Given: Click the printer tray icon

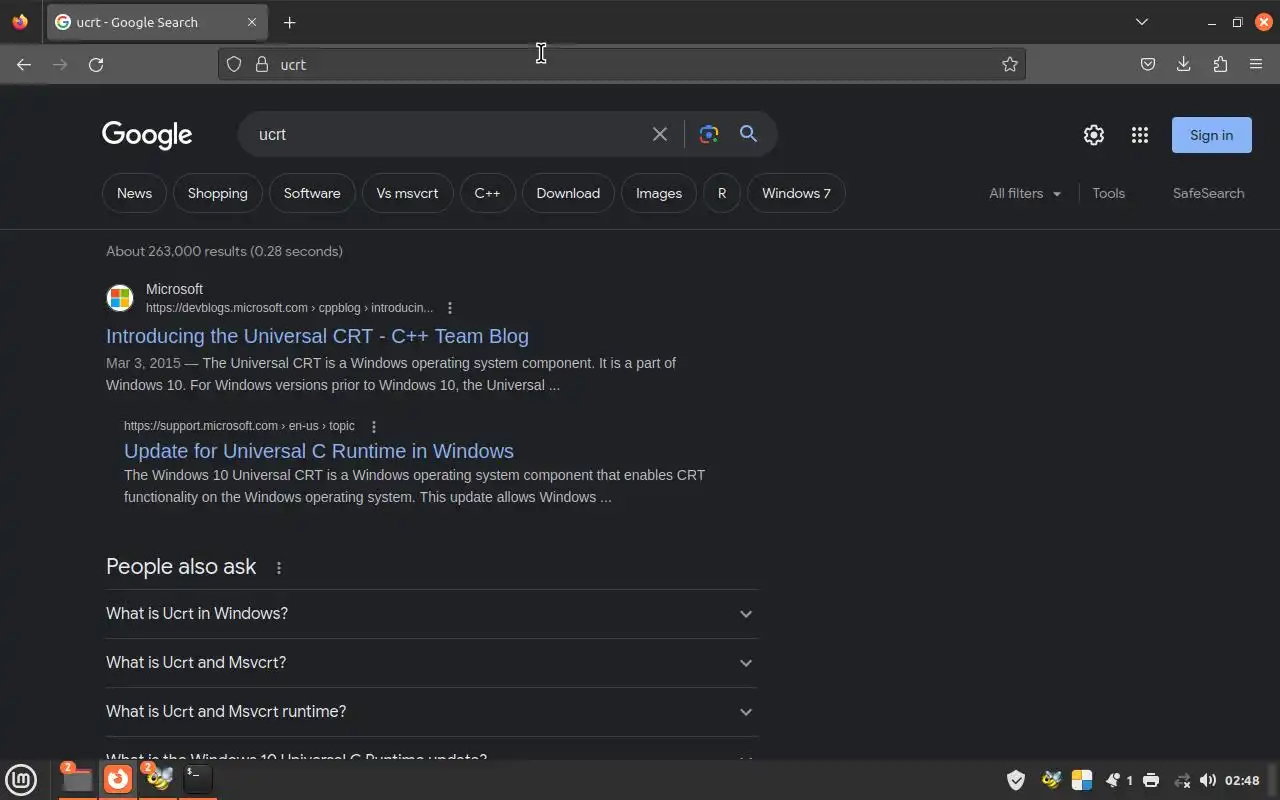Looking at the screenshot, I should pyautogui.click(x=1151, y=780).
